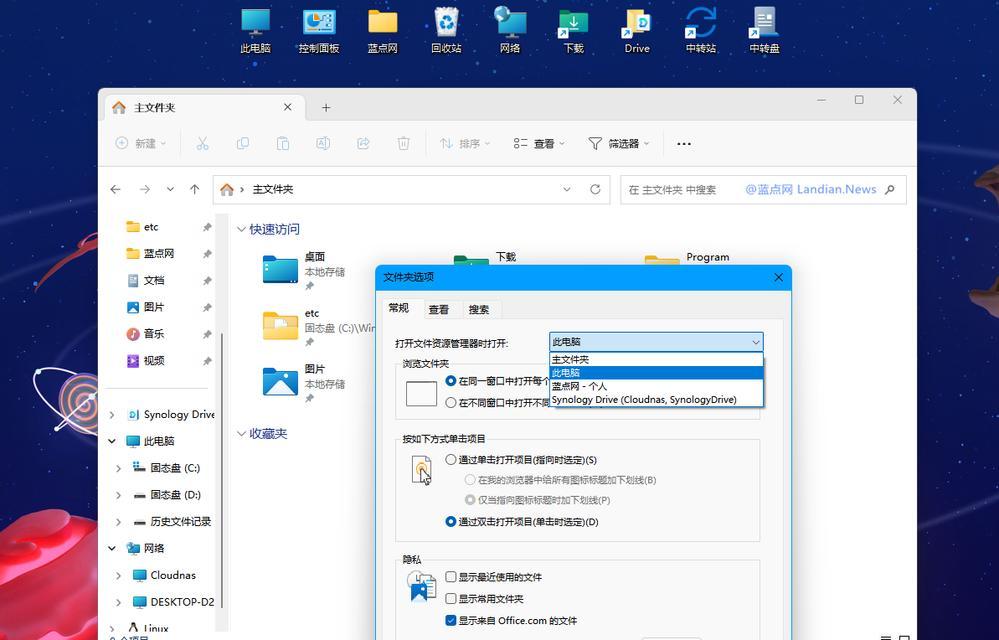The height and width of the screenshot is (640, 999).
Task: Open the 新建 dropdown
Action: click(x=141, y=143)
